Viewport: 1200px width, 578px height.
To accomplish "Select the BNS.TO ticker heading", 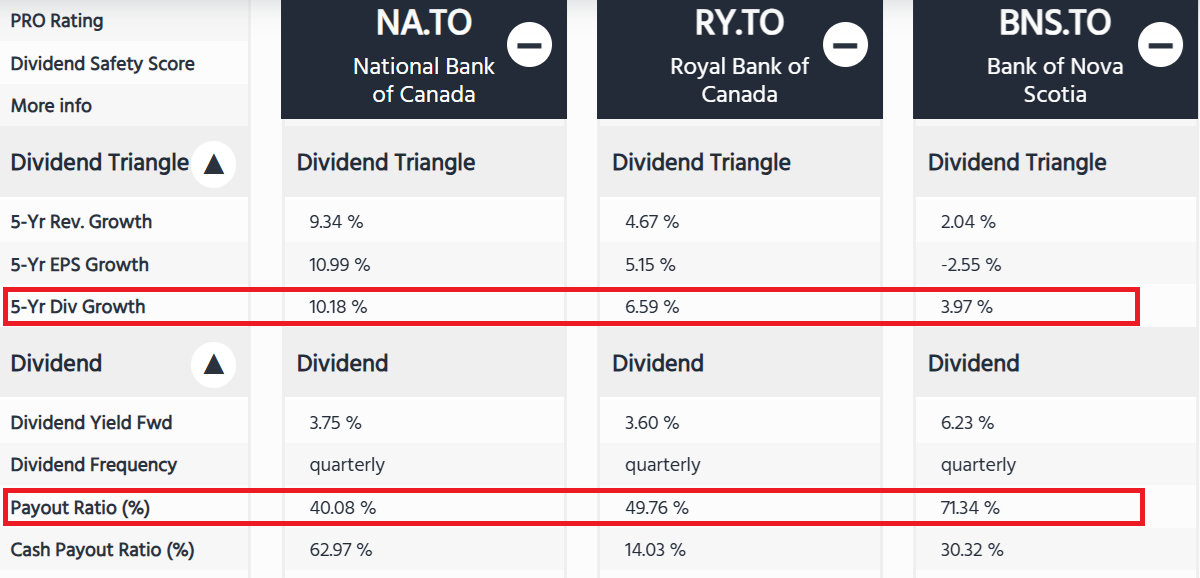I will point(1055,23).
